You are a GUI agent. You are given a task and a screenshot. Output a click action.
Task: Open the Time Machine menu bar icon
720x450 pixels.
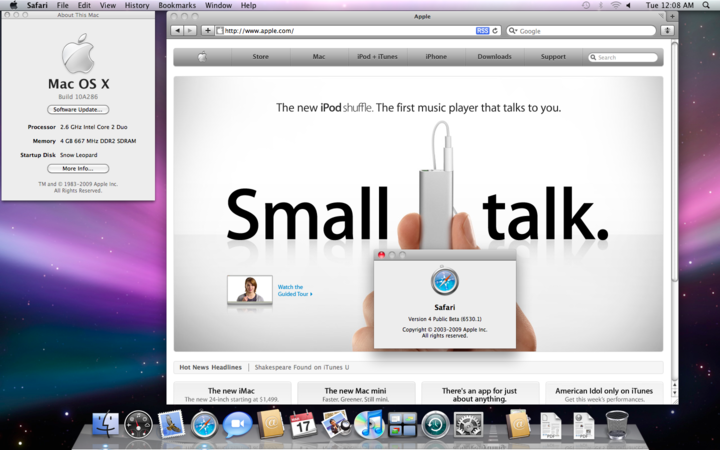[x=586, y=5]
